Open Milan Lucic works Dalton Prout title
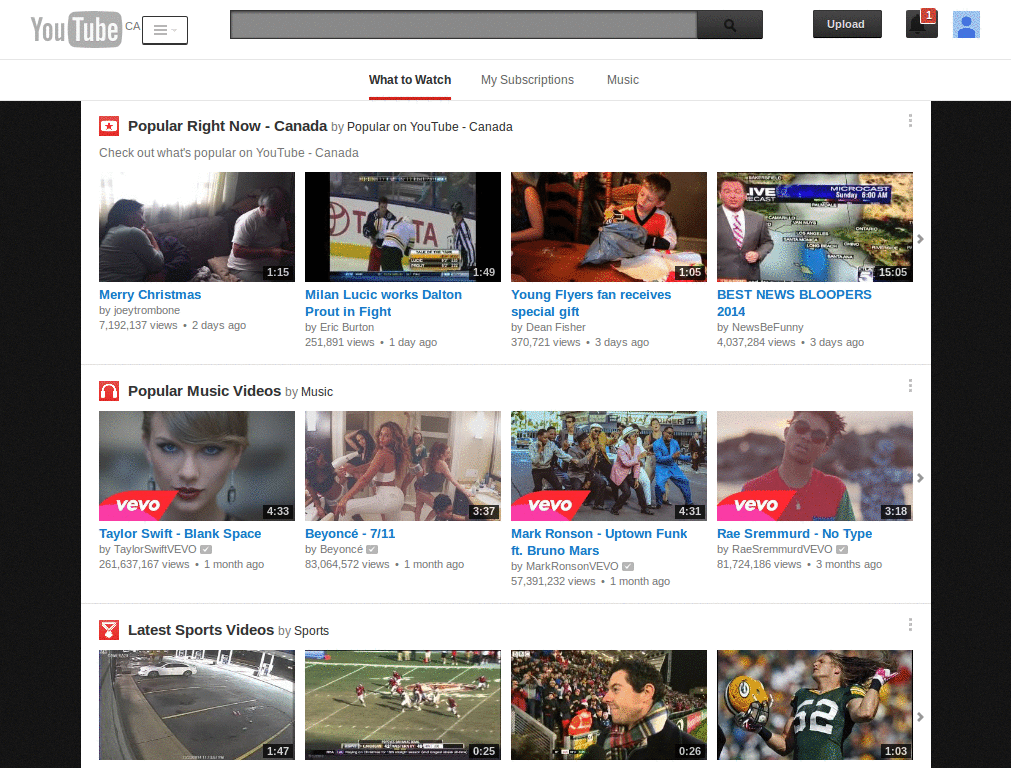This screenshot has width=1024, height=768. click(x=383, y=303)
